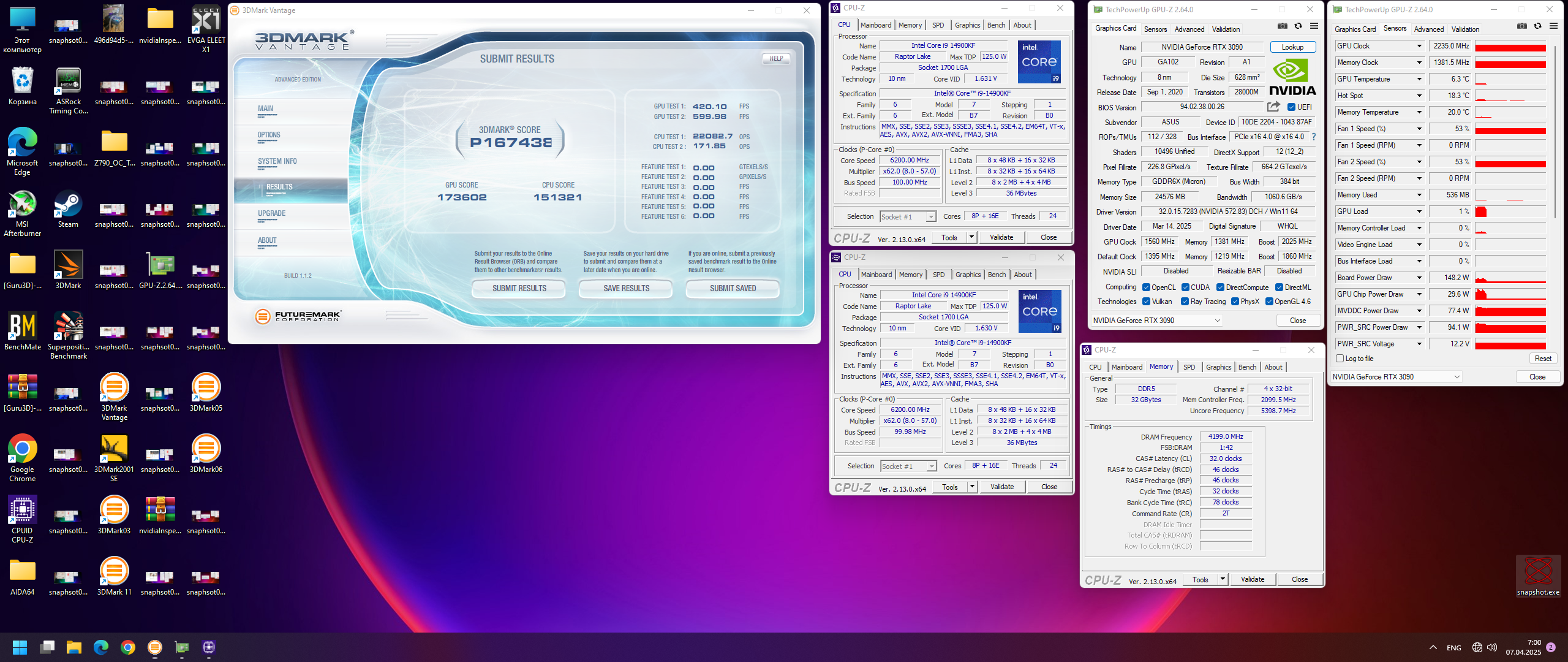This screenshot has width=1568, height=662.
Task: Show Bus Interface help question mark
Action: coord(1314,137)
